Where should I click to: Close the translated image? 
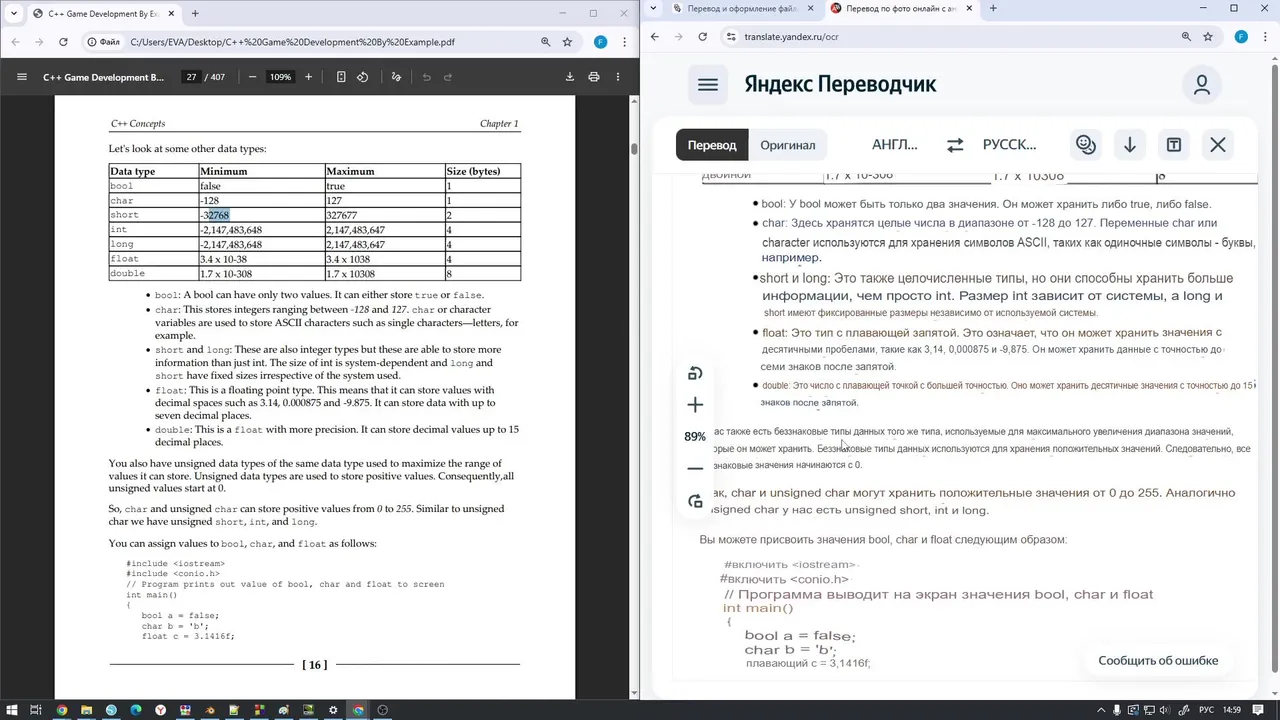[1218, 145]
